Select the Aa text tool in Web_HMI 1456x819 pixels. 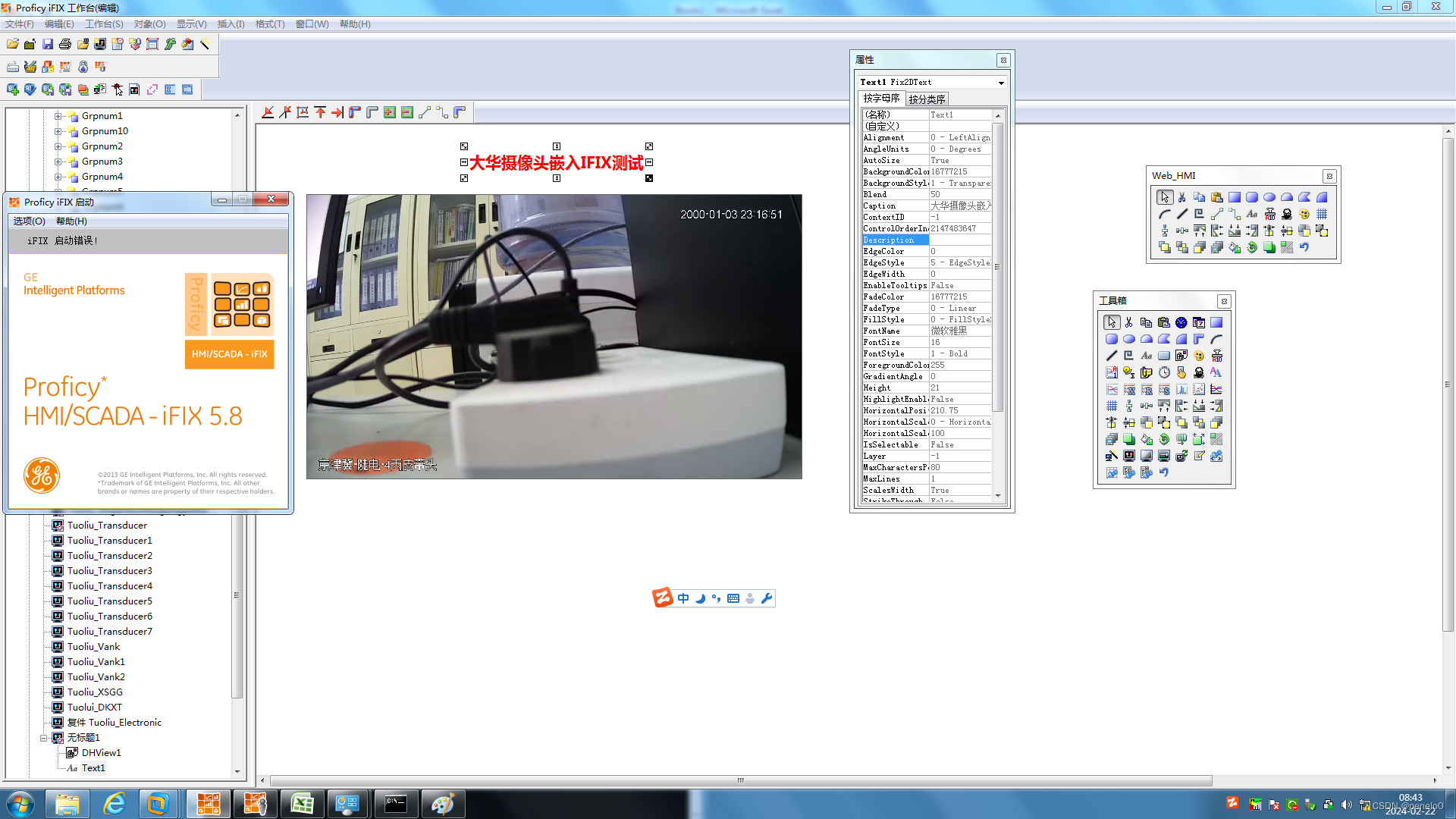pyautogui.click(x=1252, y=214)
